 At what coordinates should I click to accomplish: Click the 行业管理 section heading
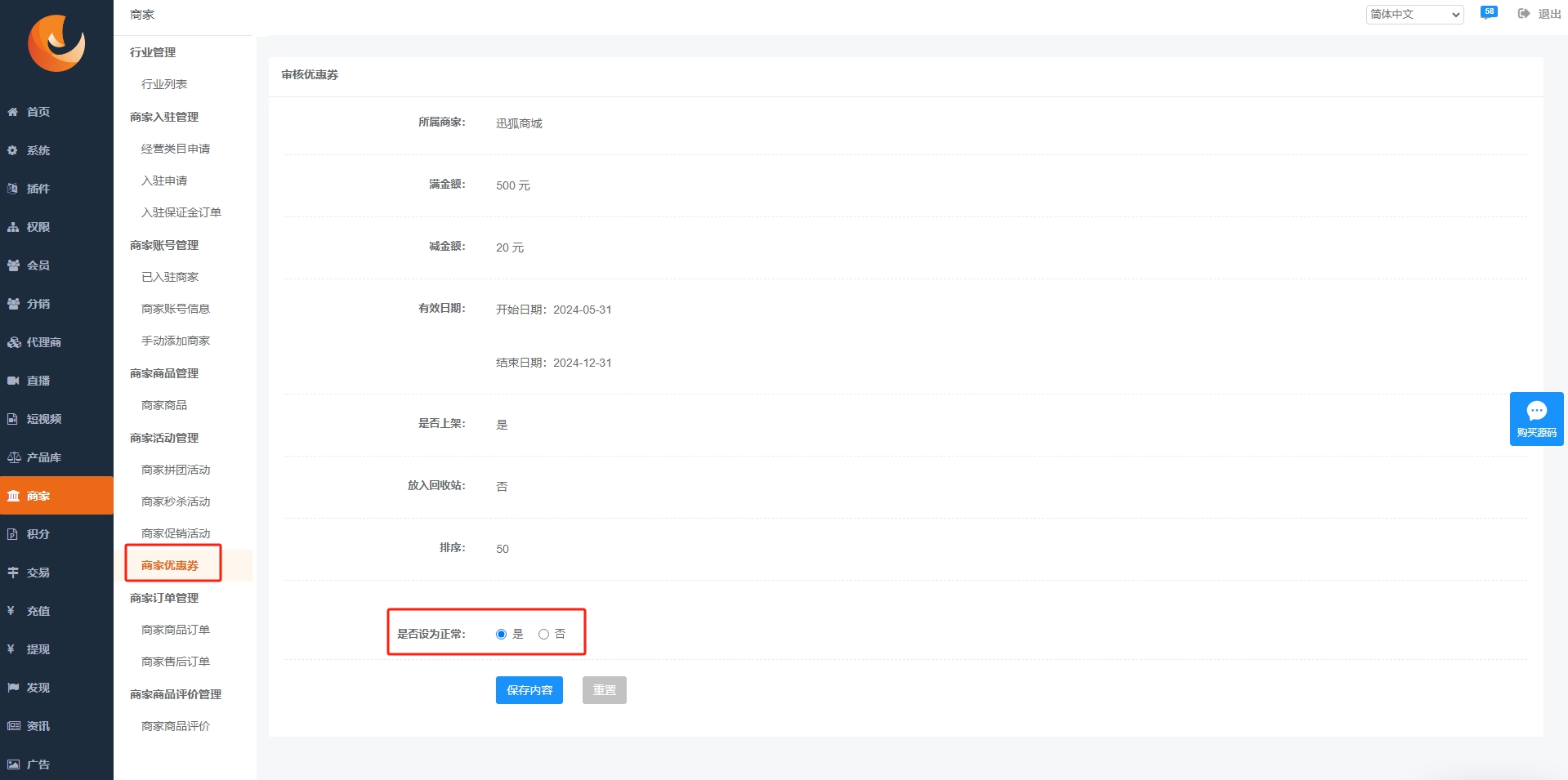click(153, 52)
